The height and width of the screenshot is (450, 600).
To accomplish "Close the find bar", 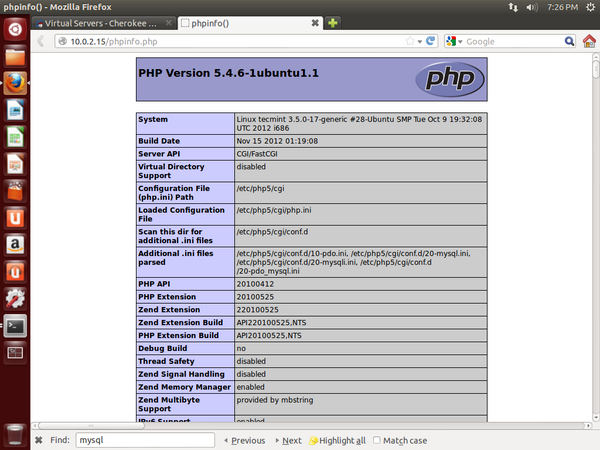I will (x=39, y=440).
